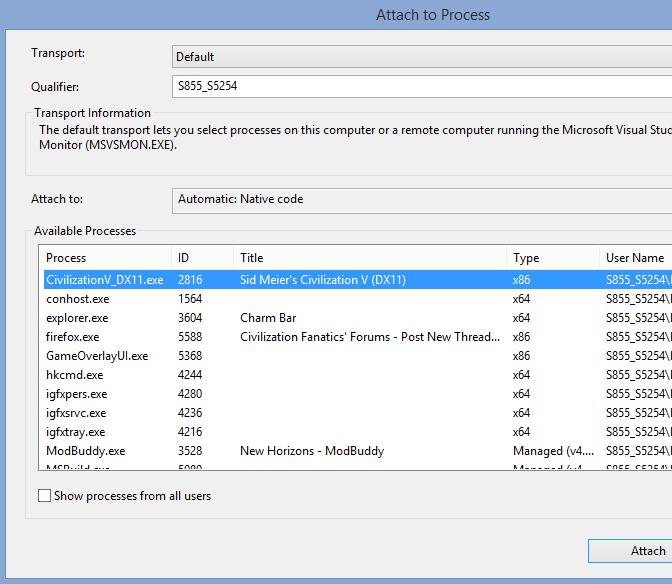Select the igfxtray.exe process
This screenshot has width=672, height=584.
point(75,432)
